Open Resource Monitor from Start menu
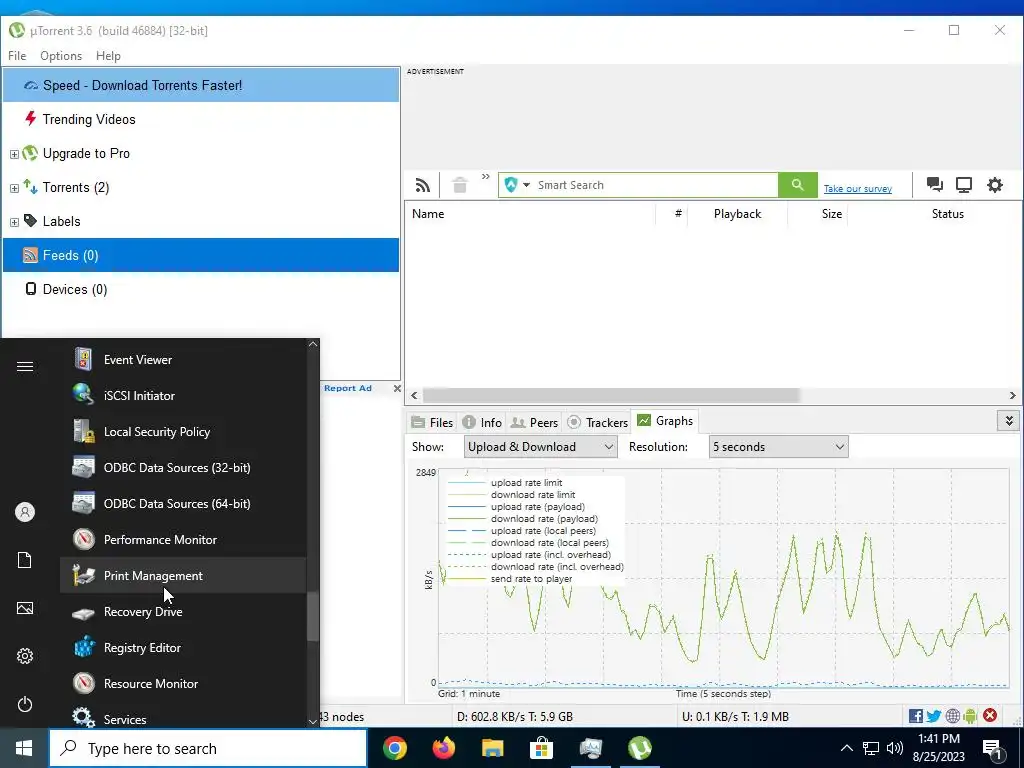Screen dimensions: 1024x768 (x=183, y=684)
